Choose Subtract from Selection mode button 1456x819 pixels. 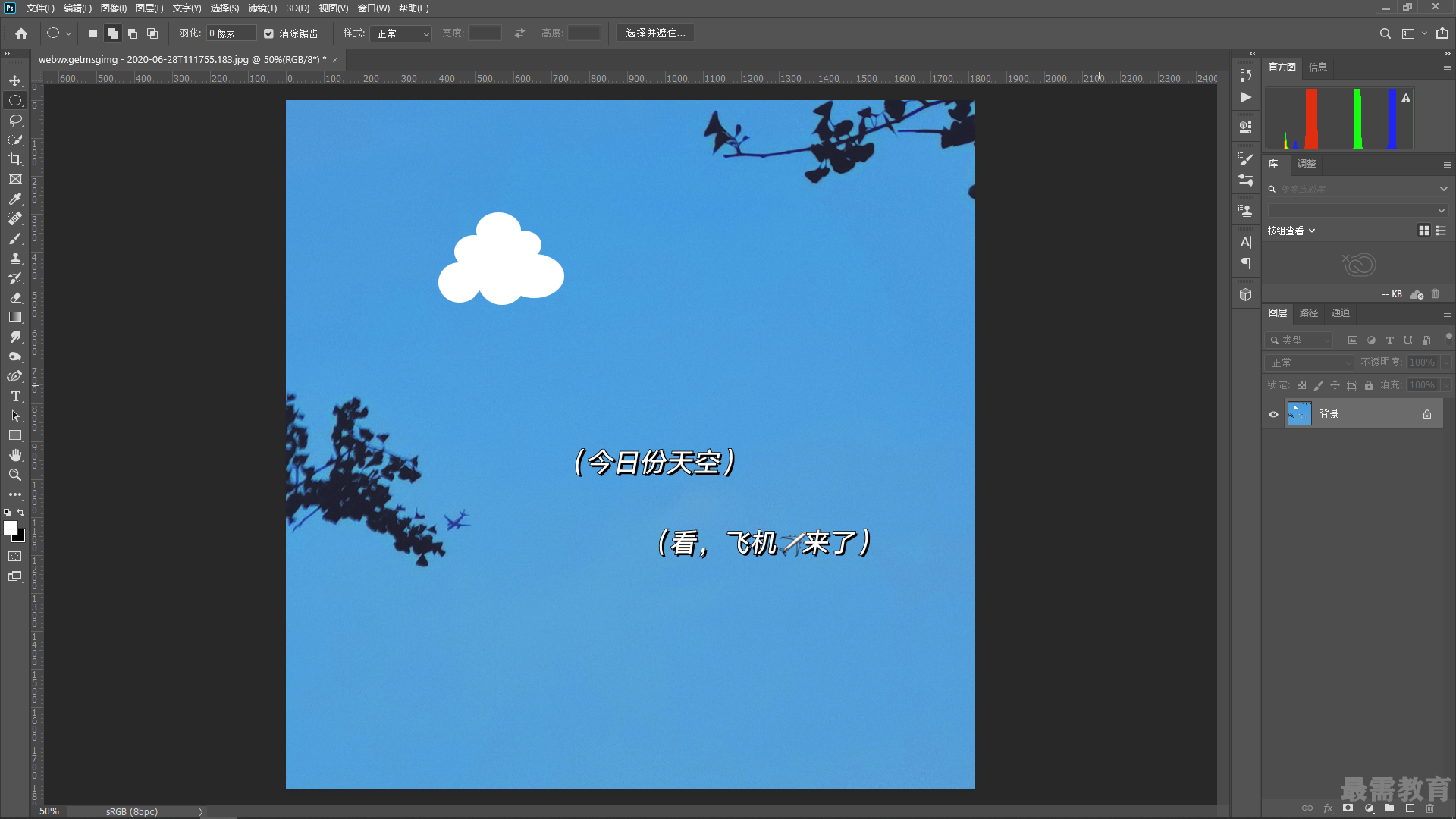pos(133,33)
